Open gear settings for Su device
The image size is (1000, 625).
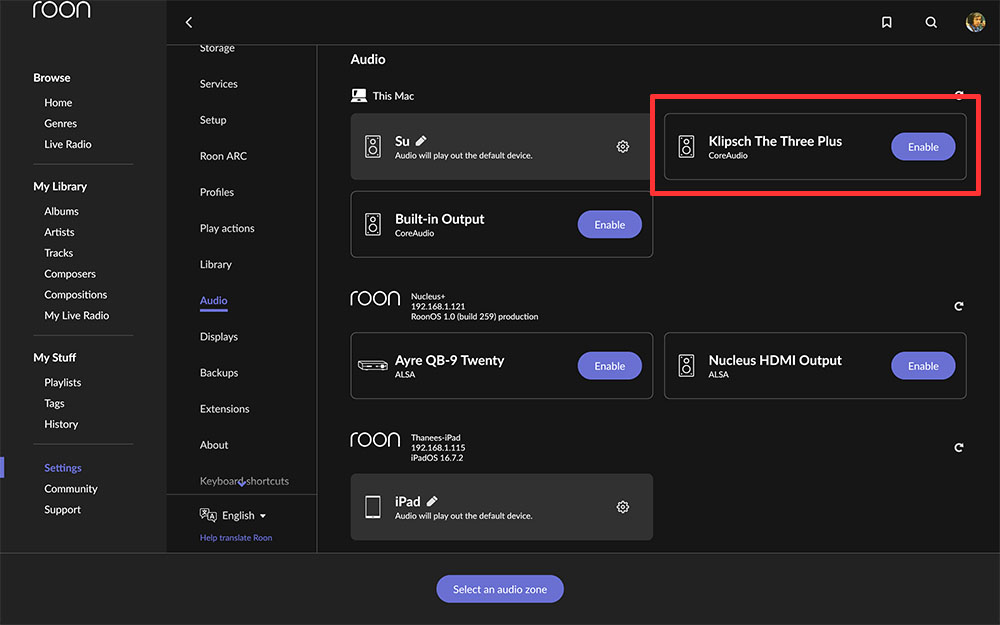tap(623, 147)
